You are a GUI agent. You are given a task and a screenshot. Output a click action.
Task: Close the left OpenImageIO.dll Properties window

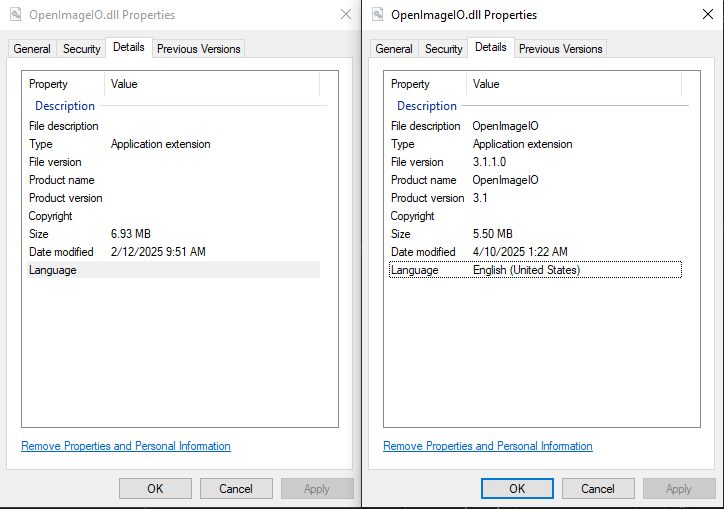[x=345, y=15]
